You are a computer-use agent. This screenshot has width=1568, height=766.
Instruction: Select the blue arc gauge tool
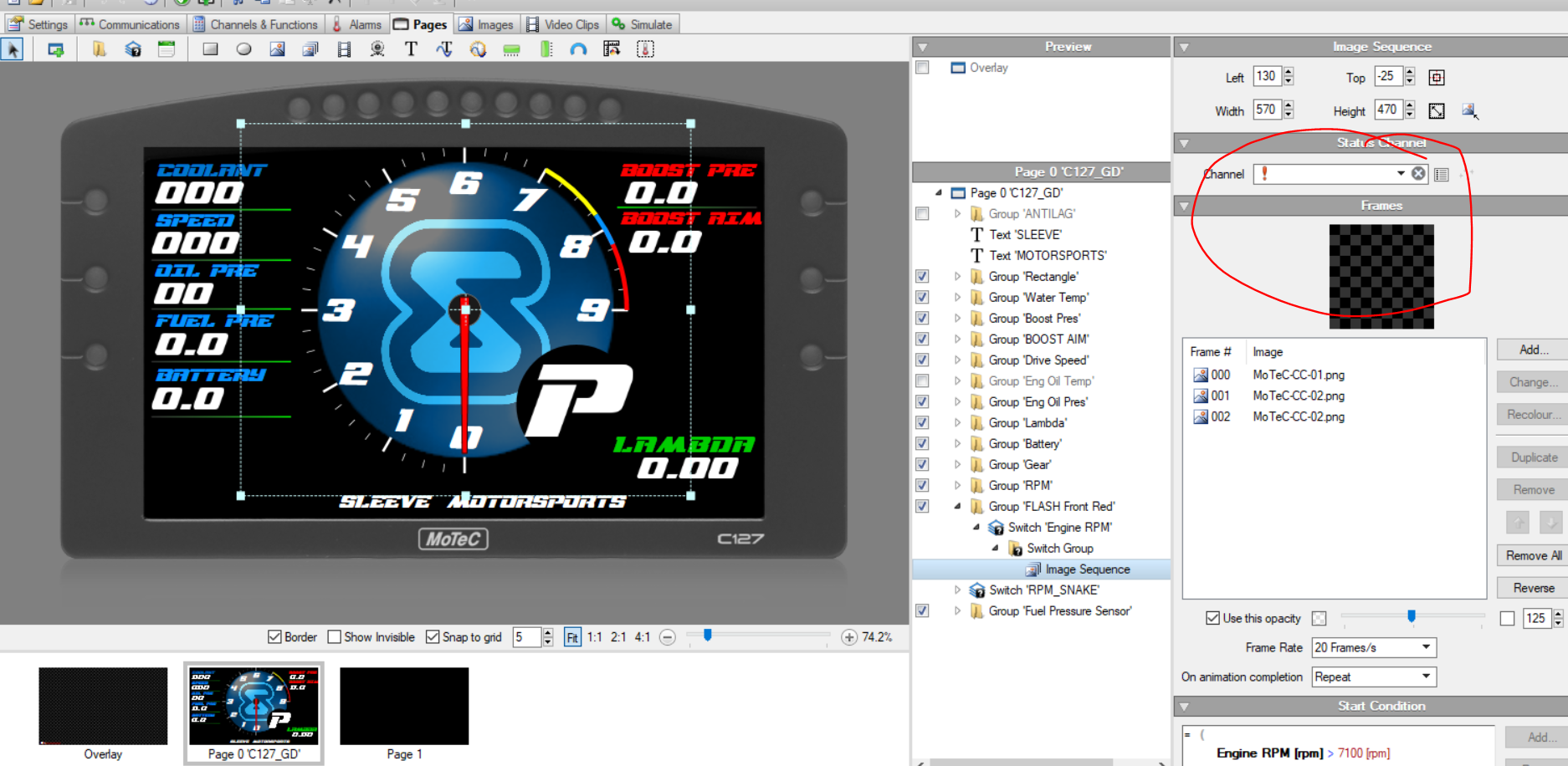pyautogui.click(x=578, y=49)
